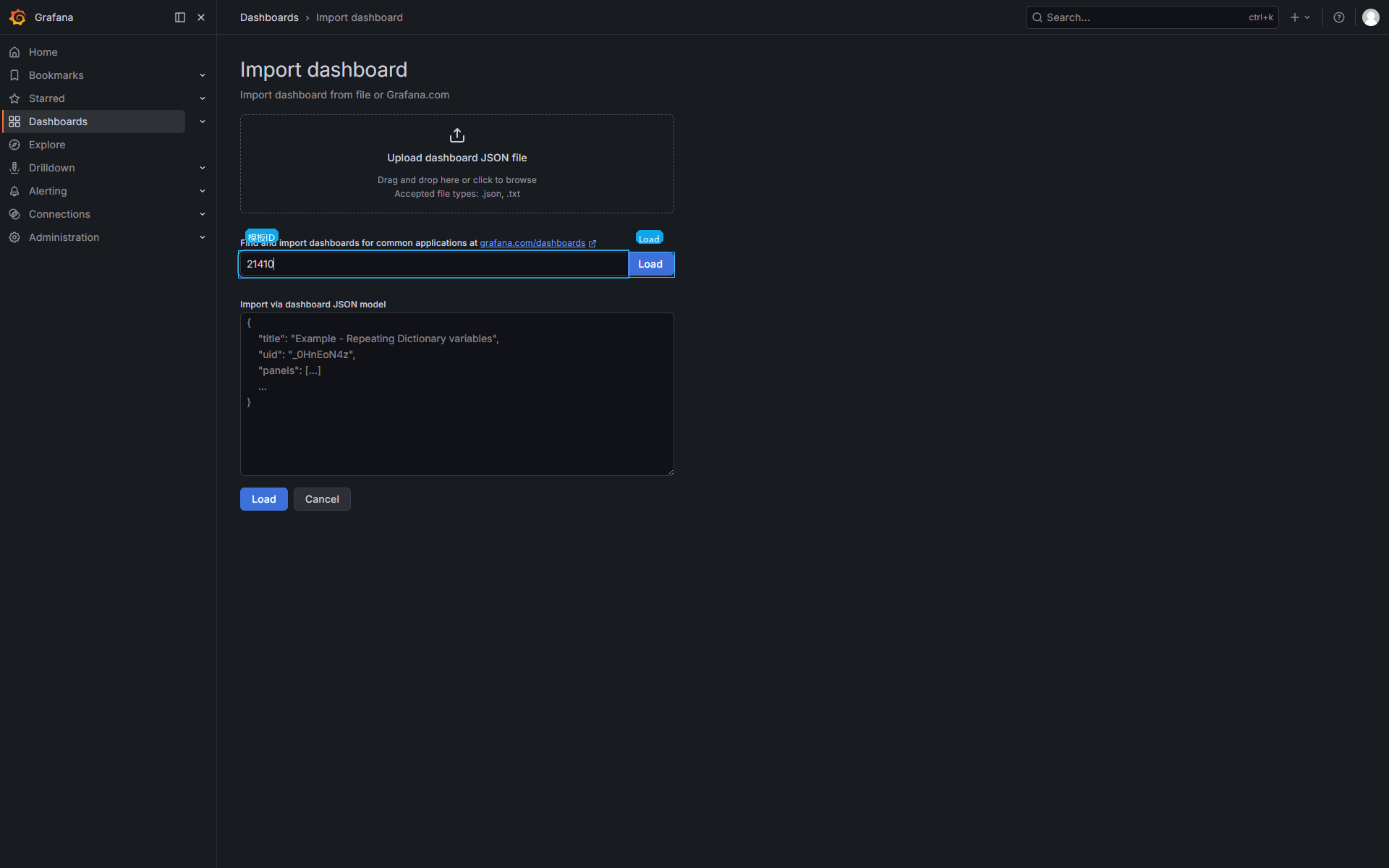This screenshot has width=1389, height=868.
Task: Click the search magnifier icon
Action: tap(1037, 17)
